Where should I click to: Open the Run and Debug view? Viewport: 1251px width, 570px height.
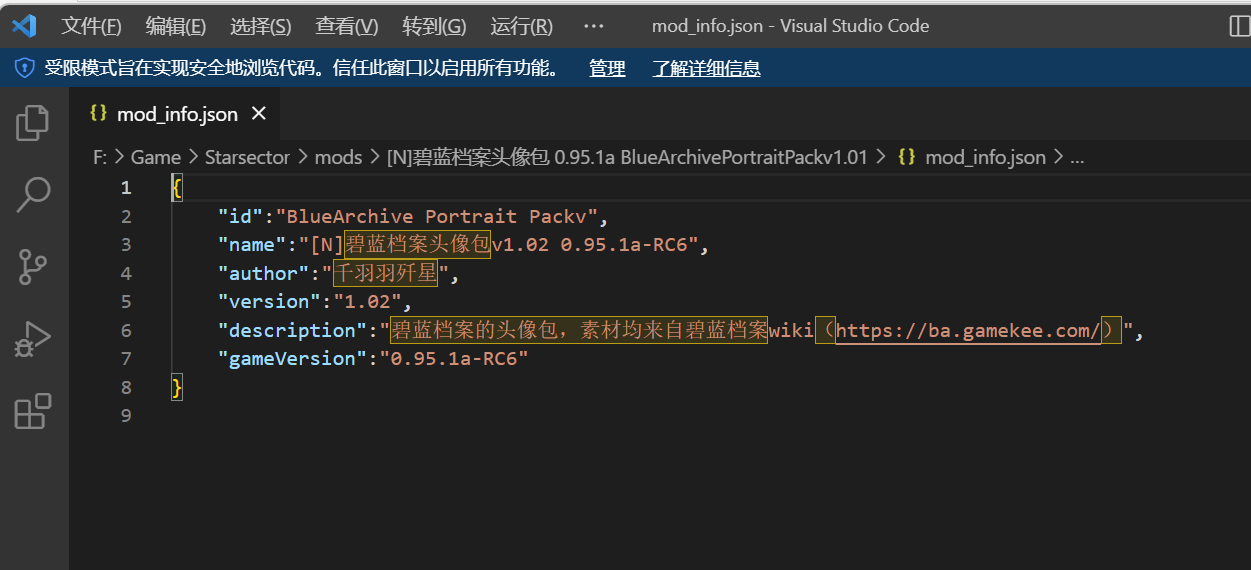point(33,339)
